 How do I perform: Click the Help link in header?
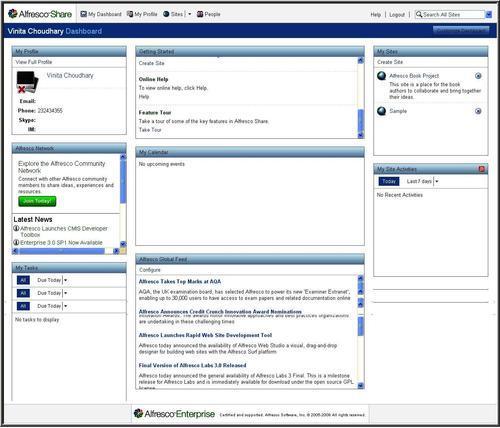(375, 15)
